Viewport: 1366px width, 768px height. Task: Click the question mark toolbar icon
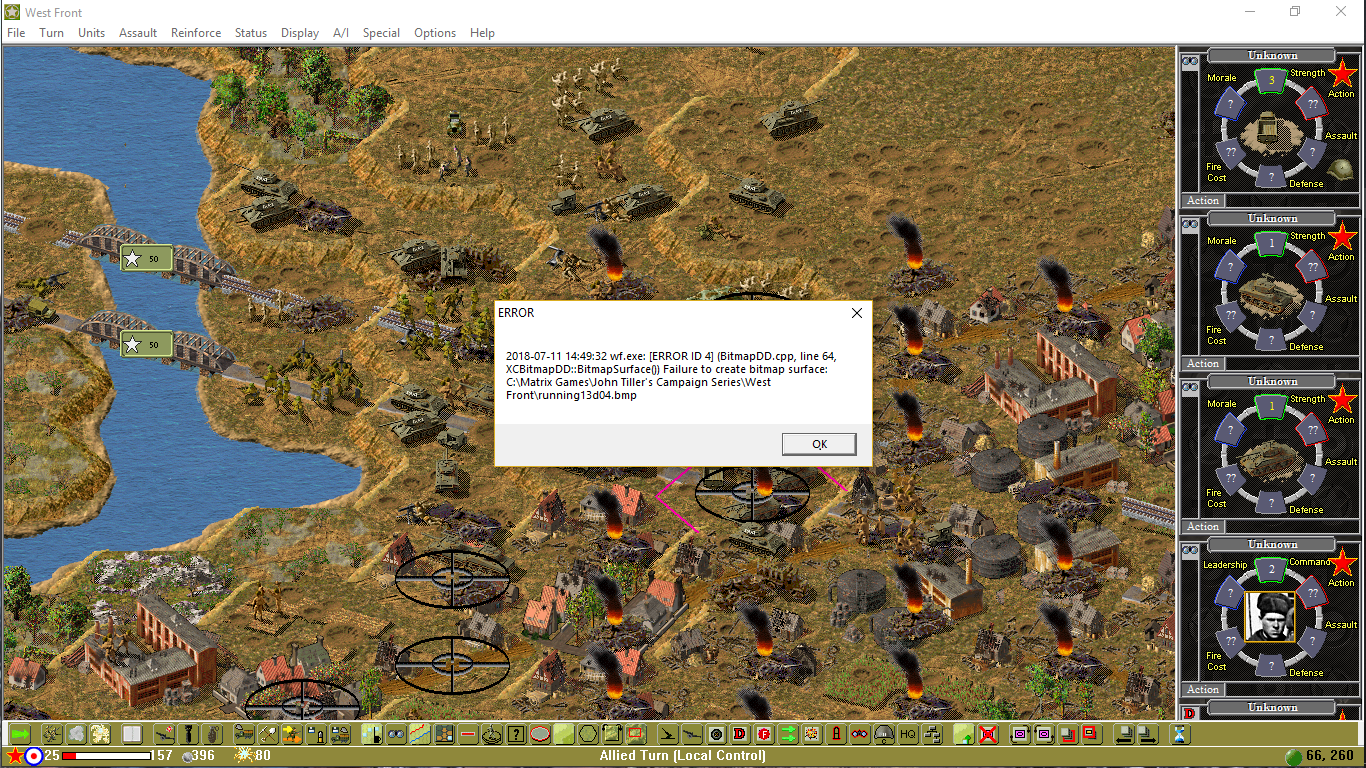pyautogui.click(x=516, y=734)
